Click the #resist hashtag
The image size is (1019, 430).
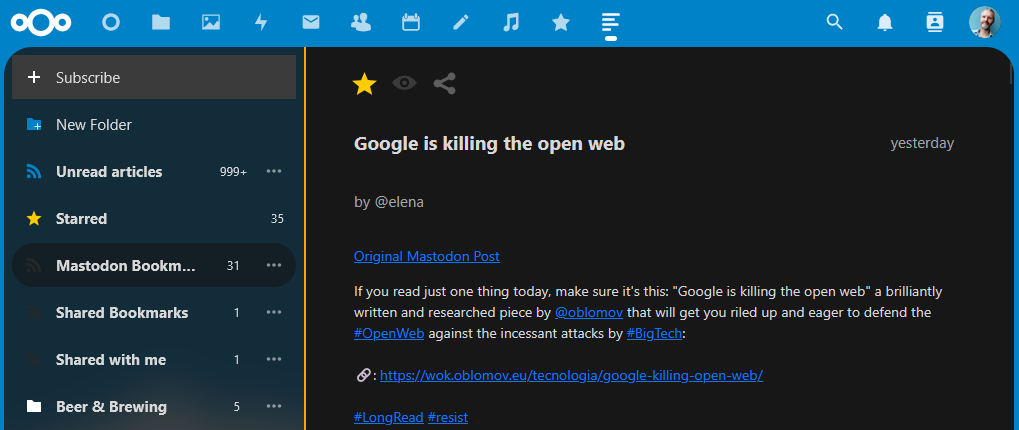tap(448, 417)
